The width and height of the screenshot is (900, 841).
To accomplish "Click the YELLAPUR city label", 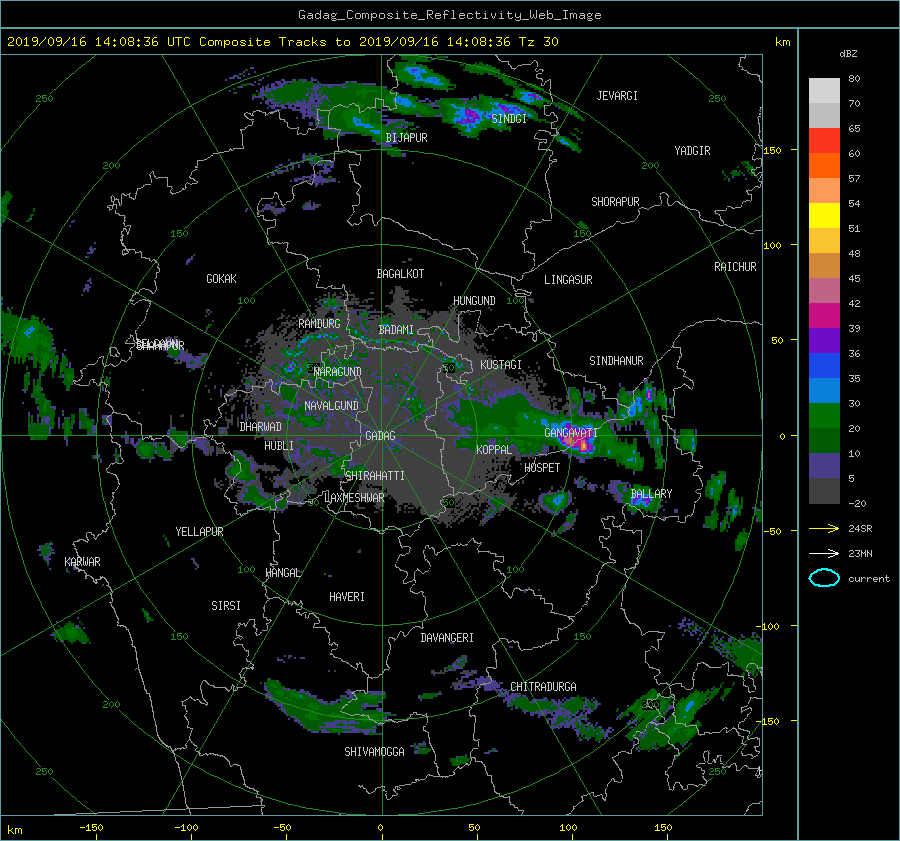I will pyautogui.click(x=199, y=532).
